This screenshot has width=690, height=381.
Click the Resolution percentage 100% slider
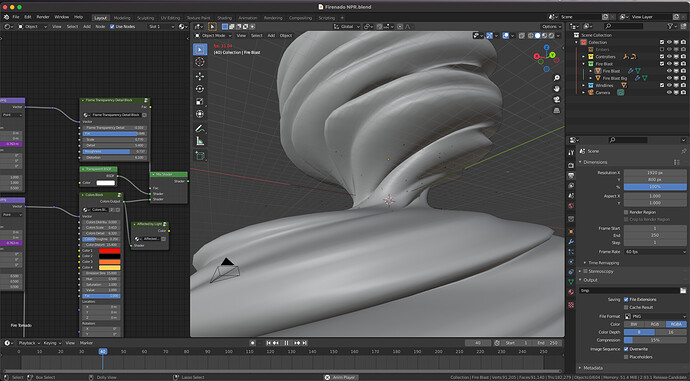click(x=655, y=187)
